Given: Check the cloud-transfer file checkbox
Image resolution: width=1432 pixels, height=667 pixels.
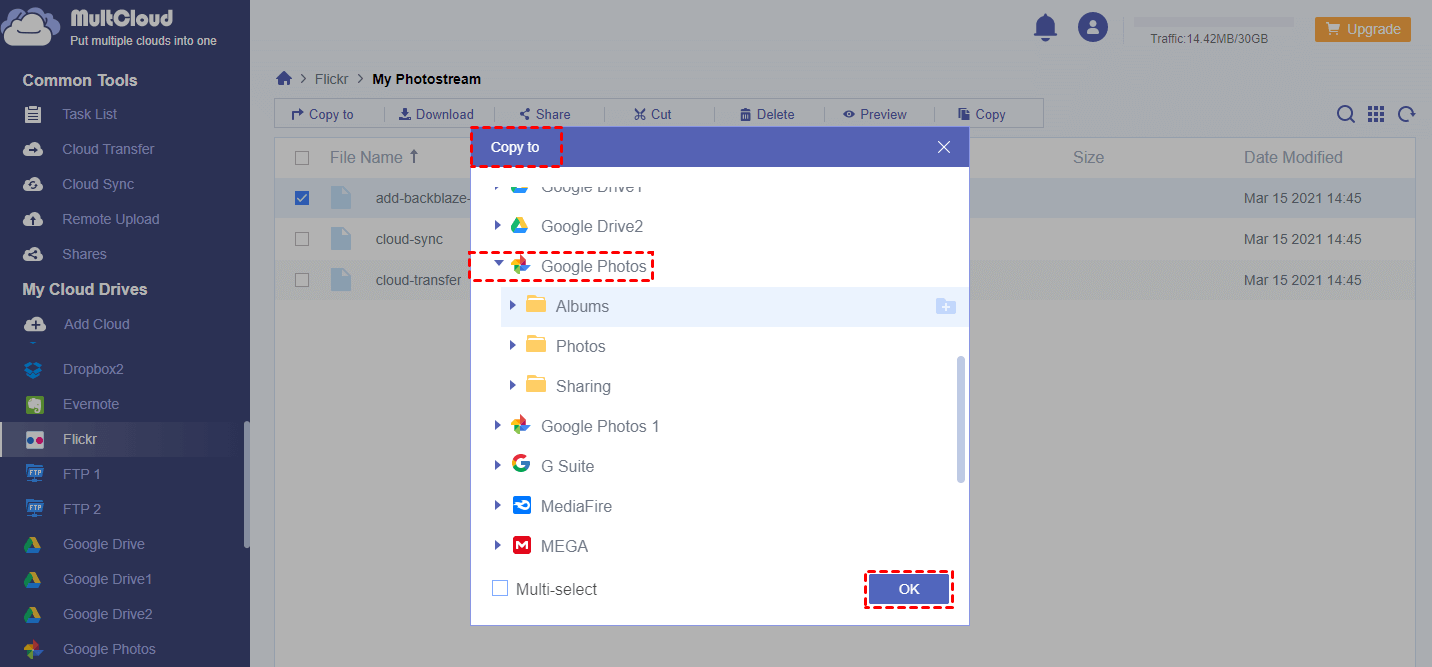Looking at the screenshot, I should point(302,280).
